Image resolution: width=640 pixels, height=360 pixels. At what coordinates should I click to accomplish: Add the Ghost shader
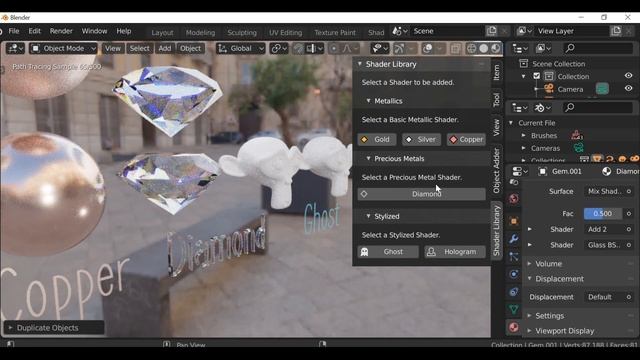388,252
